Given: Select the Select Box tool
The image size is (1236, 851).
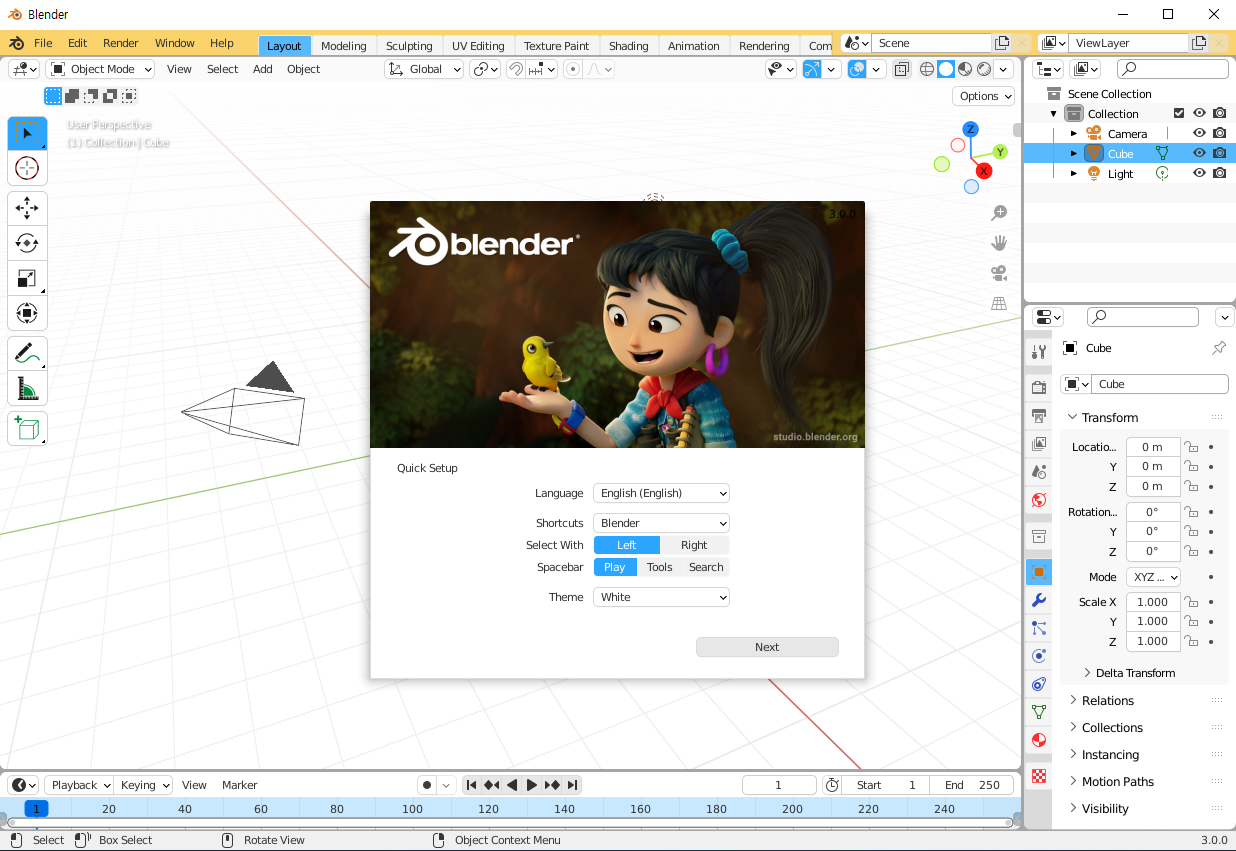Looking at the screenshot, I should tap(27, 134).
